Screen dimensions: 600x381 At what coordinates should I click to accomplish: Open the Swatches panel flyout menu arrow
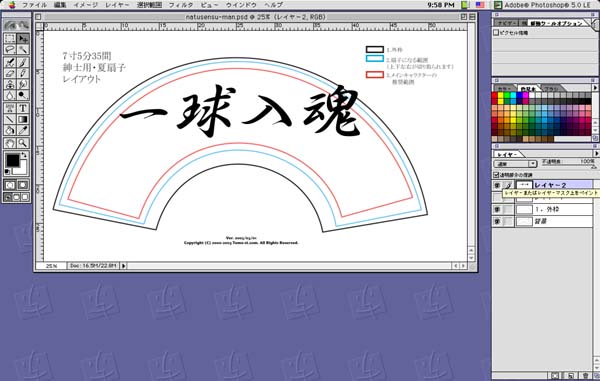[595, 88]
